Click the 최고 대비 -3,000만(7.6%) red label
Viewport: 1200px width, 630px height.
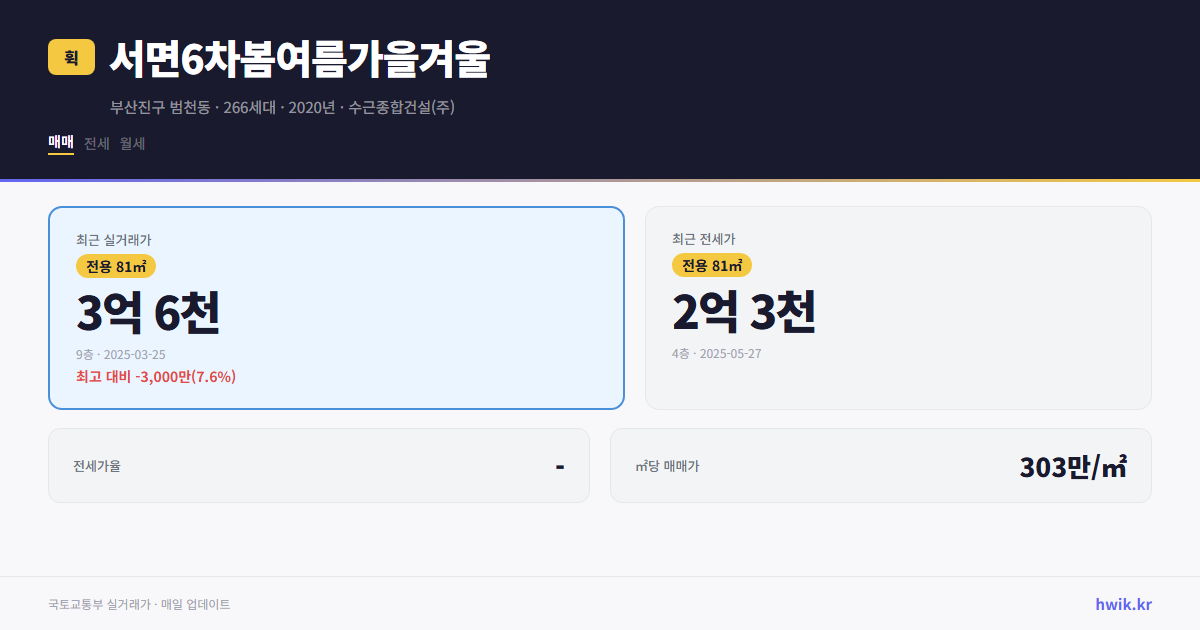[x=155, y=377]
